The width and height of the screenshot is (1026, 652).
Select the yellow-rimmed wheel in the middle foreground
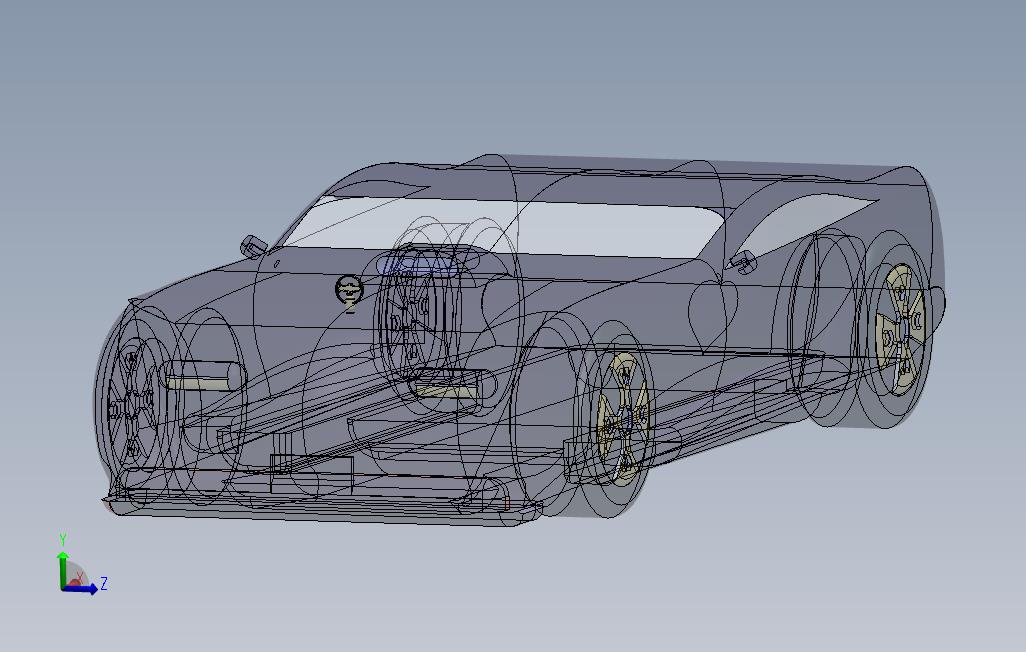(x=622, y=419)
